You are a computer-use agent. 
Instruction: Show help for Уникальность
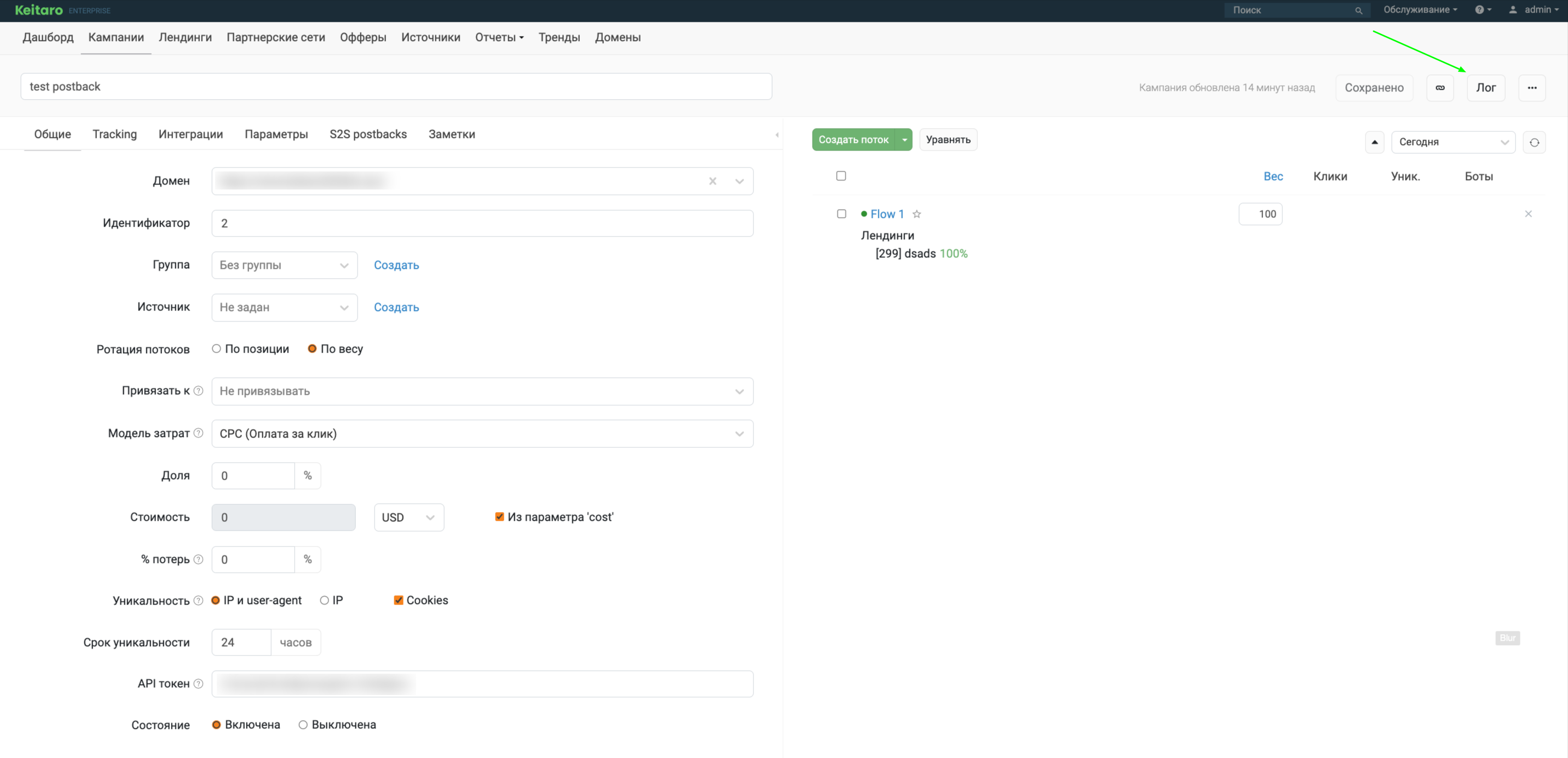[198, 600]
